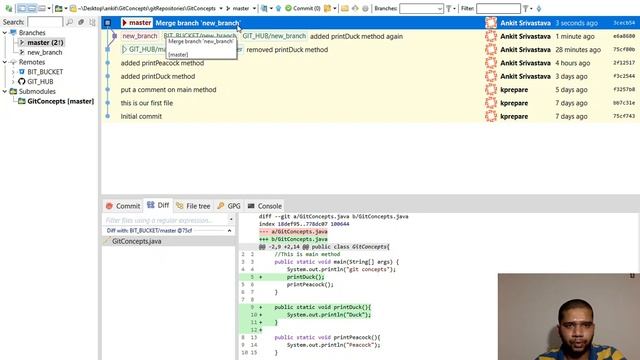Image resolution: width=640 pixels, height=360 pixels.
Task: Click the merge commit graph node square
Action: (108, 23)
